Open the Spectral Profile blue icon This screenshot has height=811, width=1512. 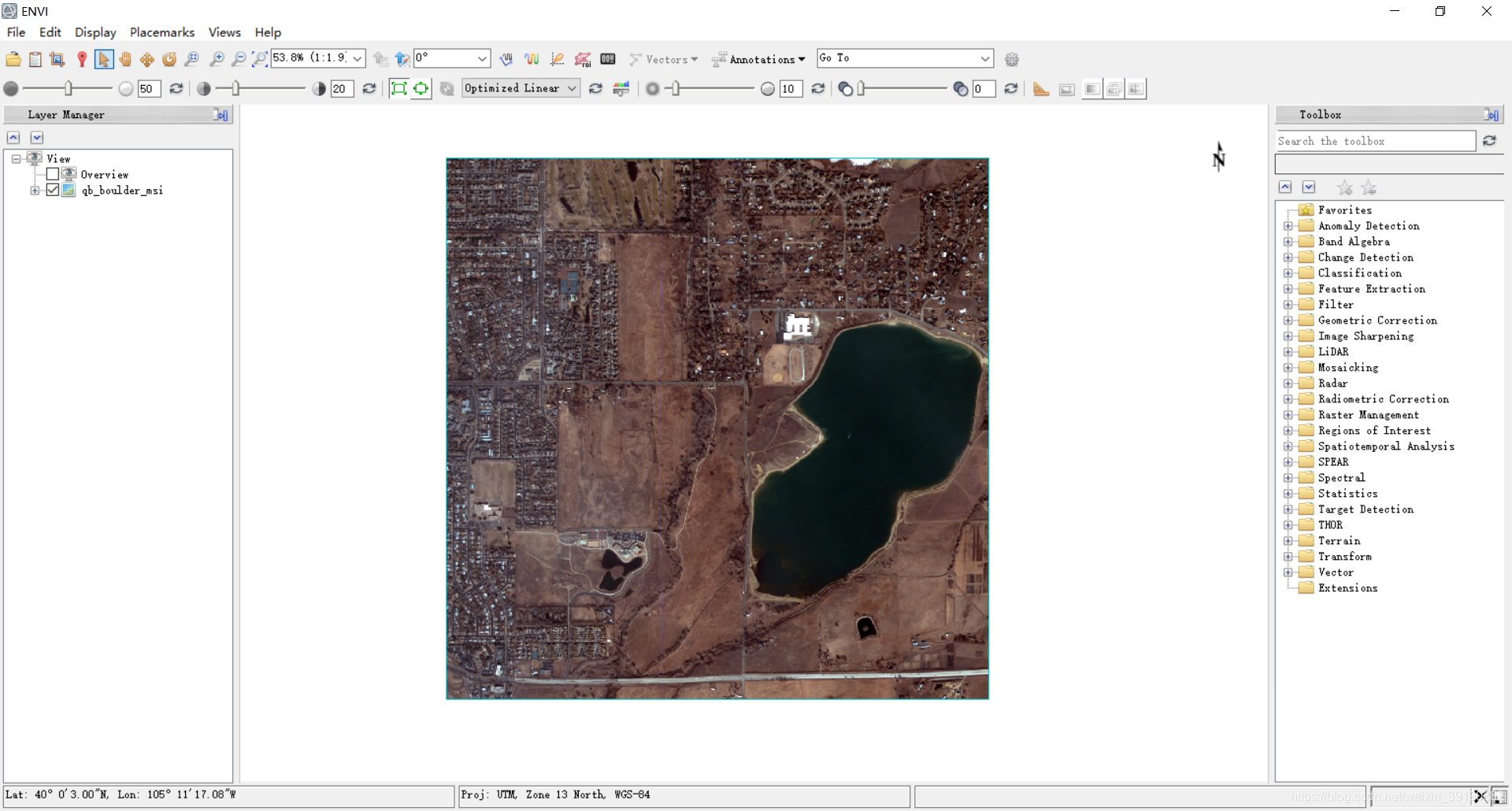tap(506, 59)
